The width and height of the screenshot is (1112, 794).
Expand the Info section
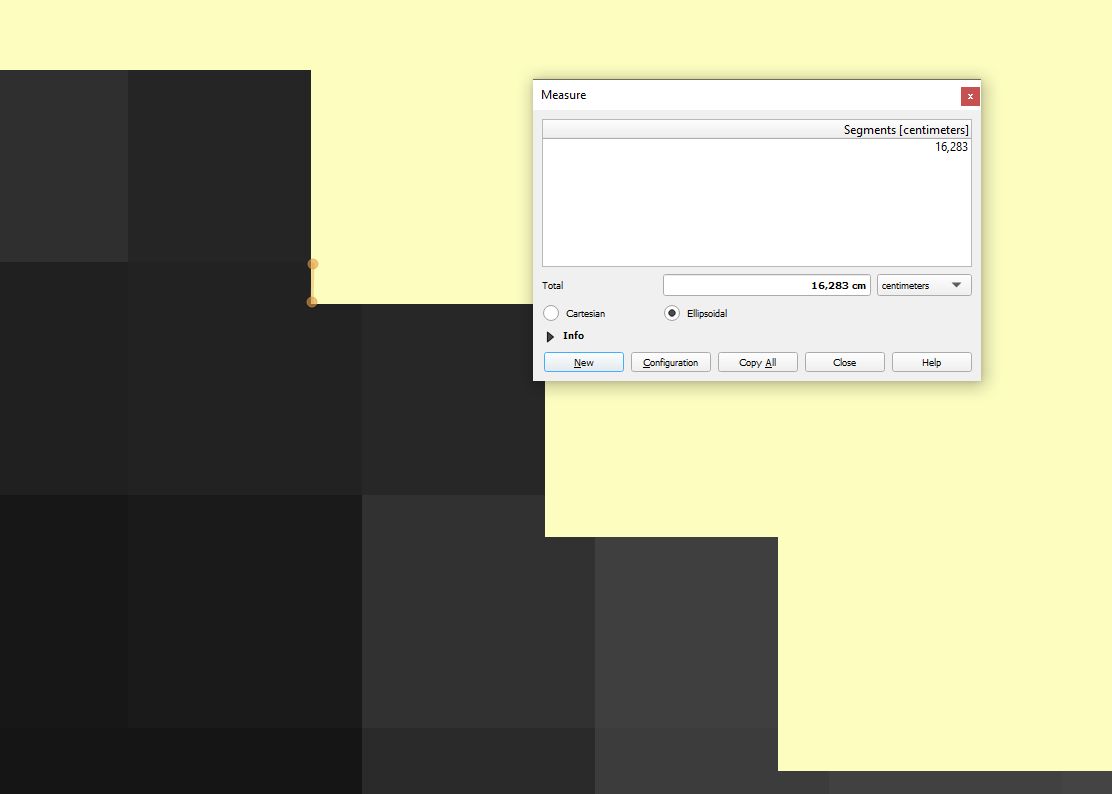click(550, 336)
